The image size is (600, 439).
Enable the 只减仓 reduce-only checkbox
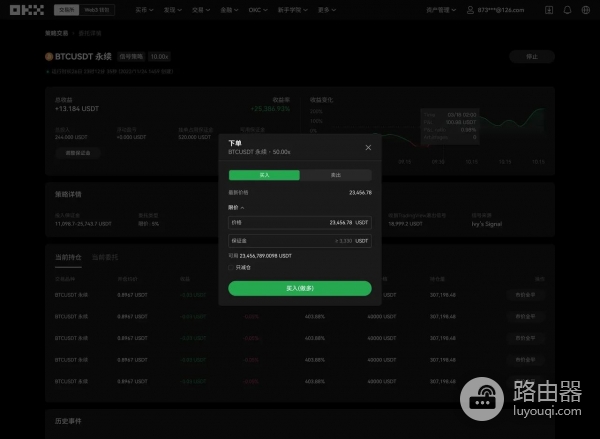point(231,268)
